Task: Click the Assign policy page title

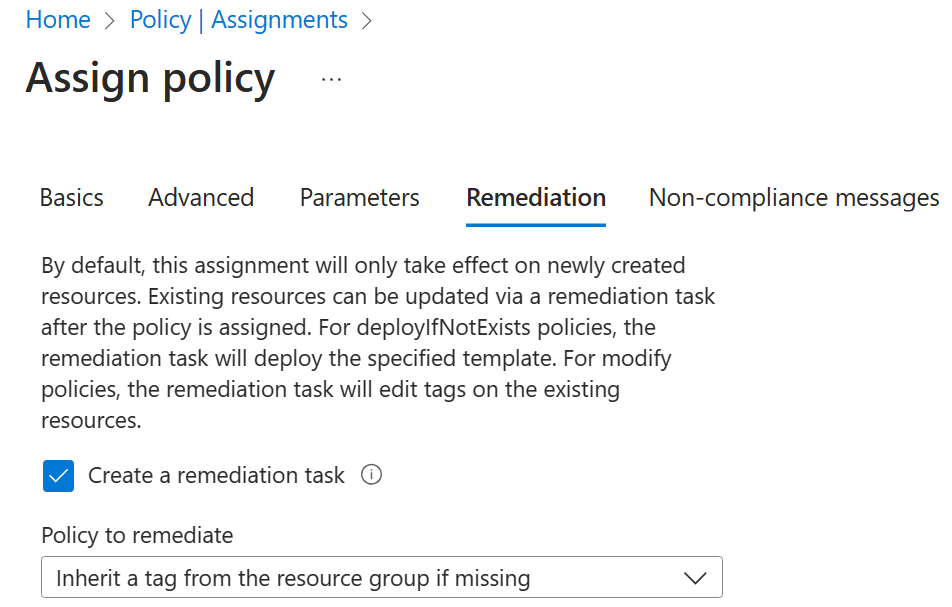Action: click(151, 78)
